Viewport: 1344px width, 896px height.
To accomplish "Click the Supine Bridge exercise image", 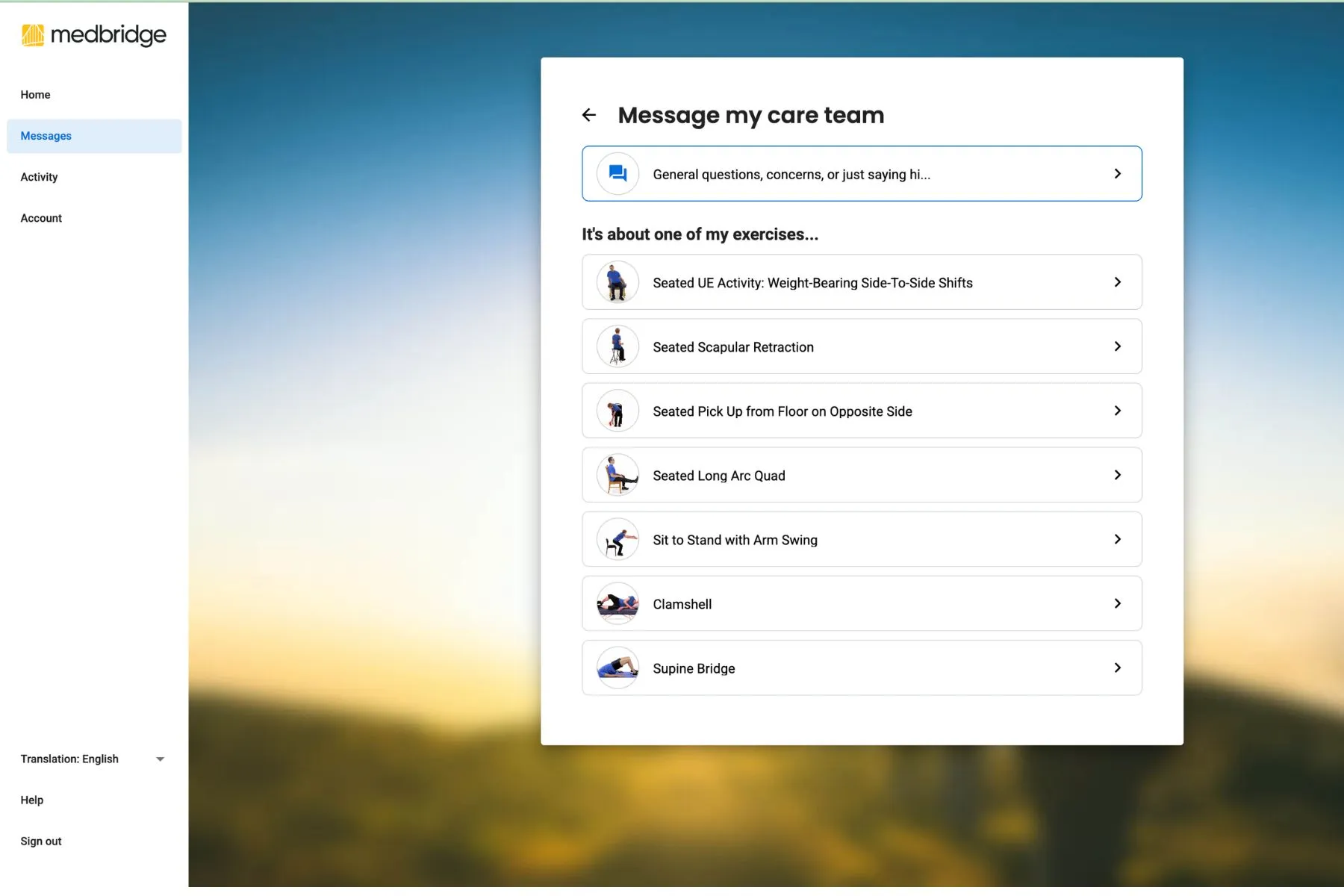I will point(617,668).
